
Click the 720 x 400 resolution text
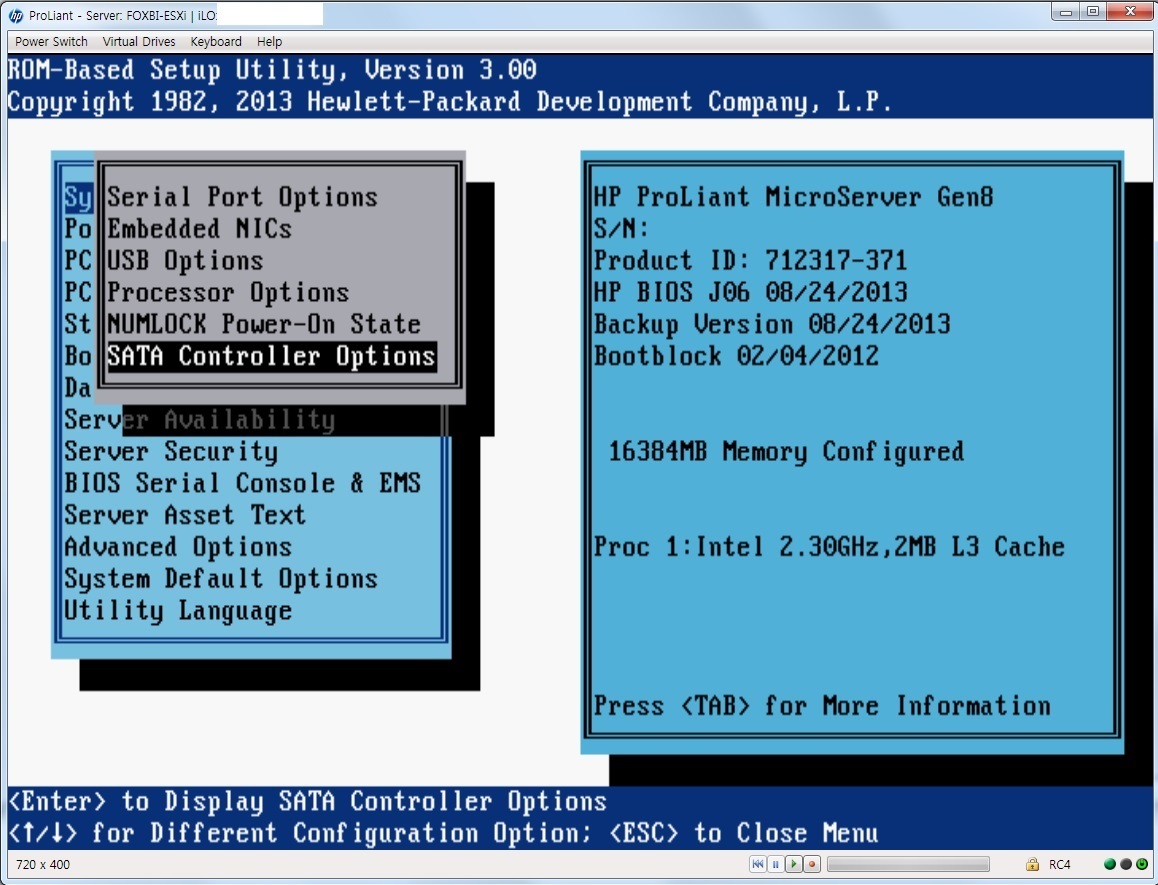[43, 864]
